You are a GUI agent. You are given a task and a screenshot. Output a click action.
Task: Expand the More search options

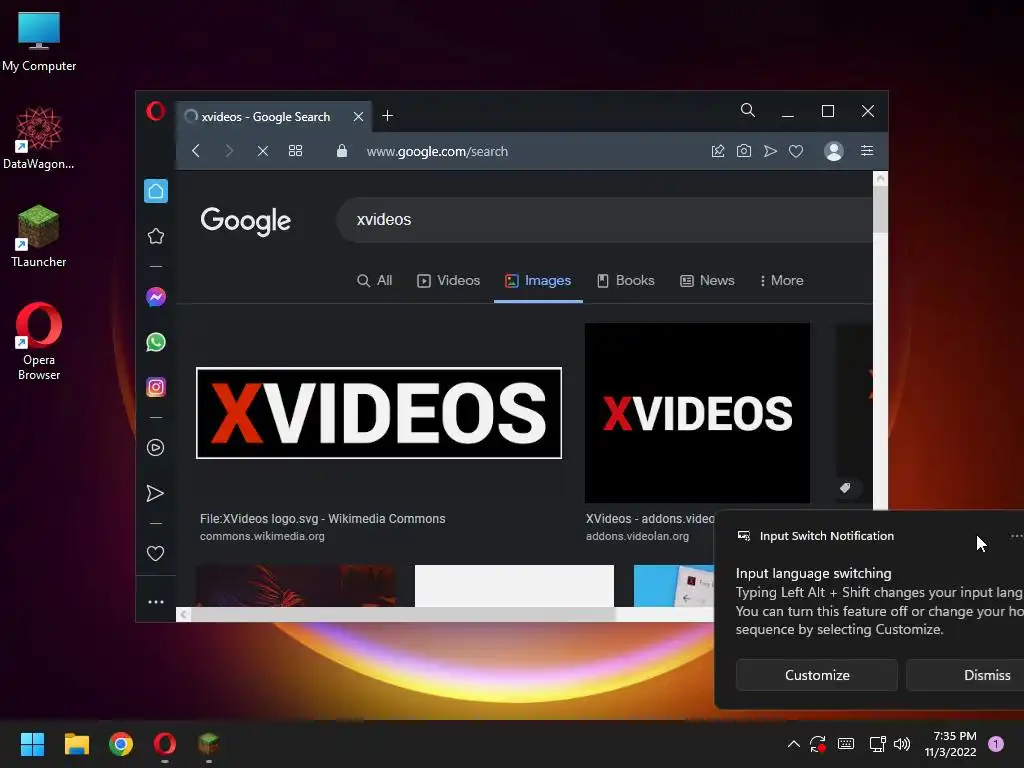click(x=782, y=280)
